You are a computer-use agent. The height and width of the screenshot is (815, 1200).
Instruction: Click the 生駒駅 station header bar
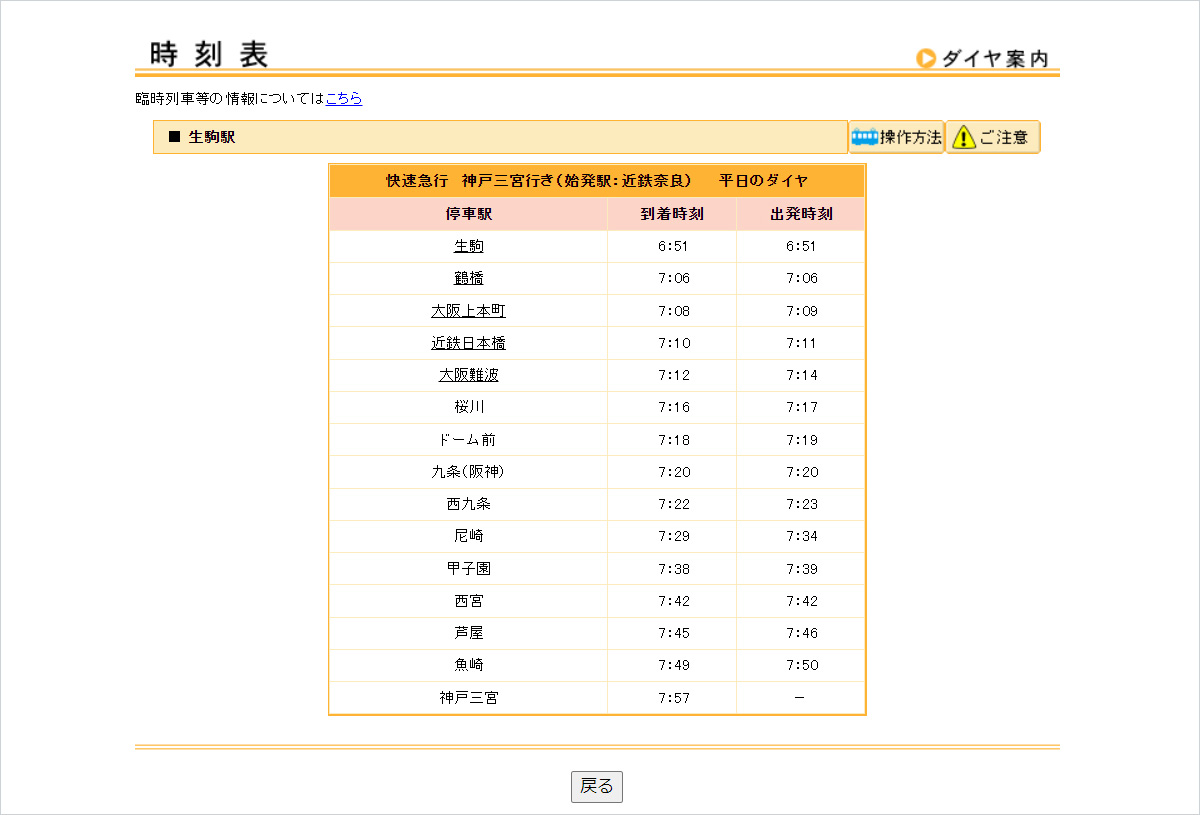500,137
